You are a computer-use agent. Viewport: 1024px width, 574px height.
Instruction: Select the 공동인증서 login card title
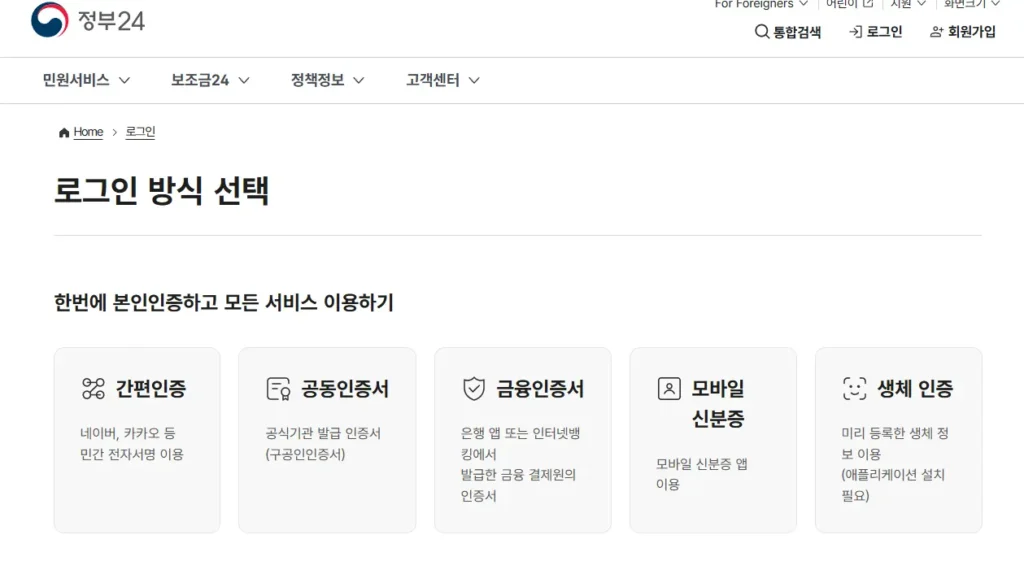[345, 389]
